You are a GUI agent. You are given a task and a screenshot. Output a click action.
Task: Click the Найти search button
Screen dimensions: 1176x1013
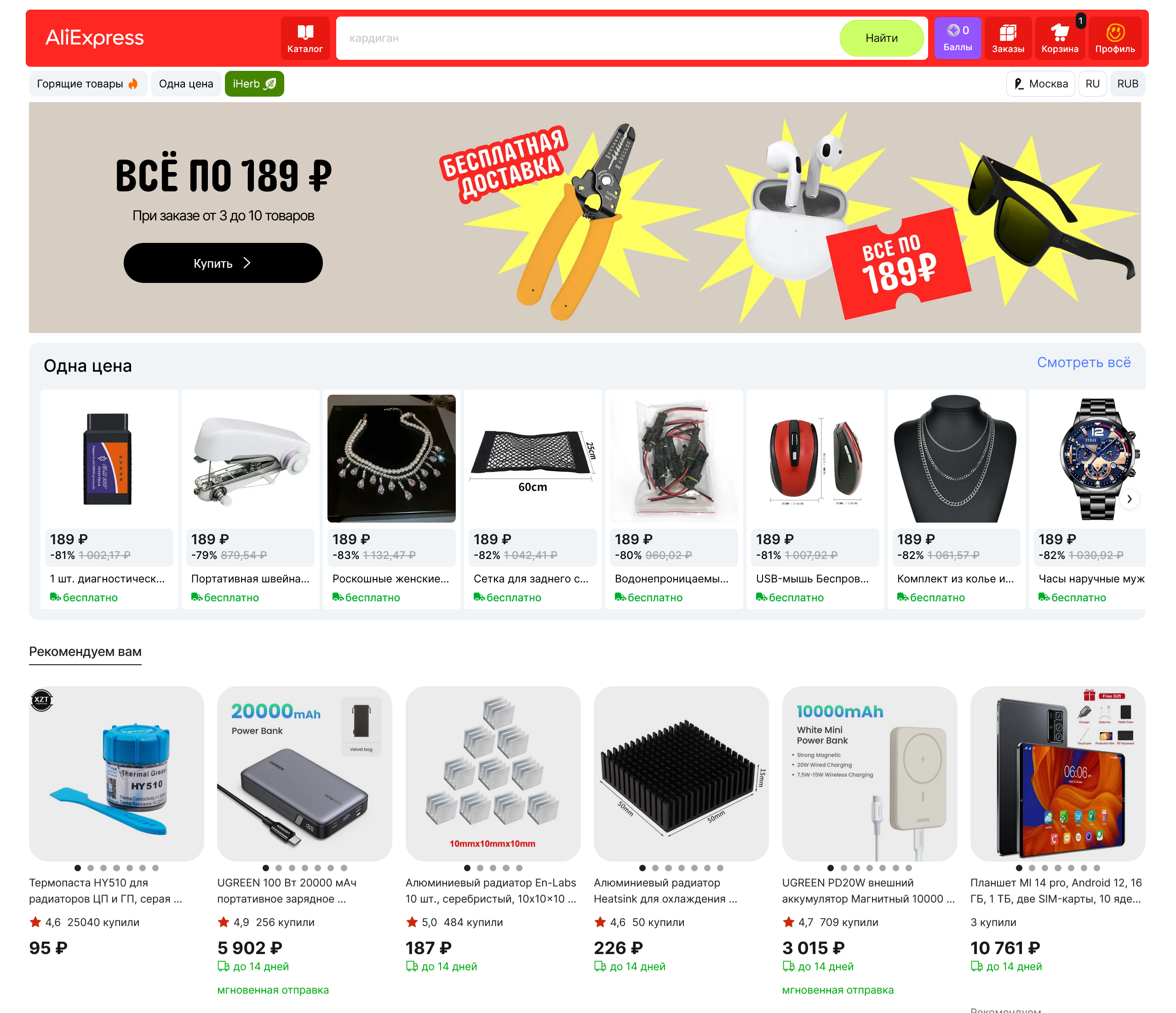pyautogui.click(x=882, y=38)
